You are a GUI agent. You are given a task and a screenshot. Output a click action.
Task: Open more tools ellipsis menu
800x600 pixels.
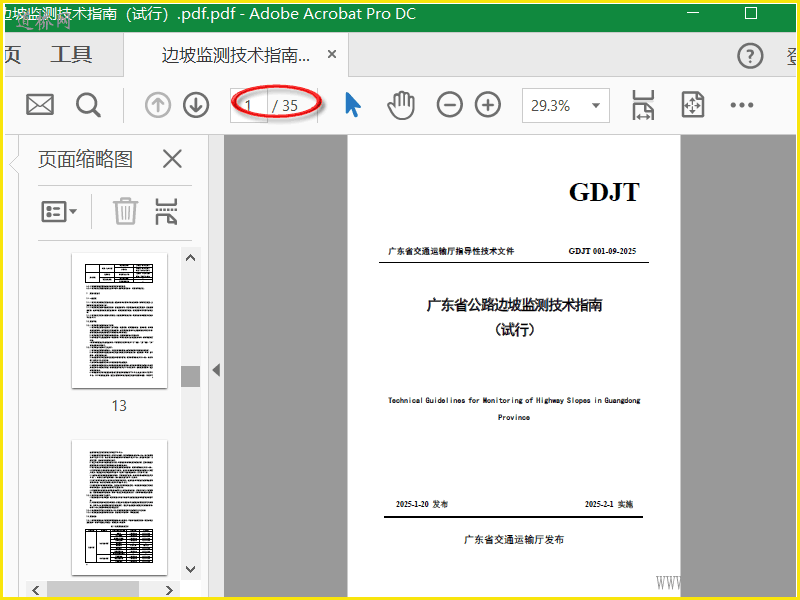pyautogui.click(x=741, y=105)
